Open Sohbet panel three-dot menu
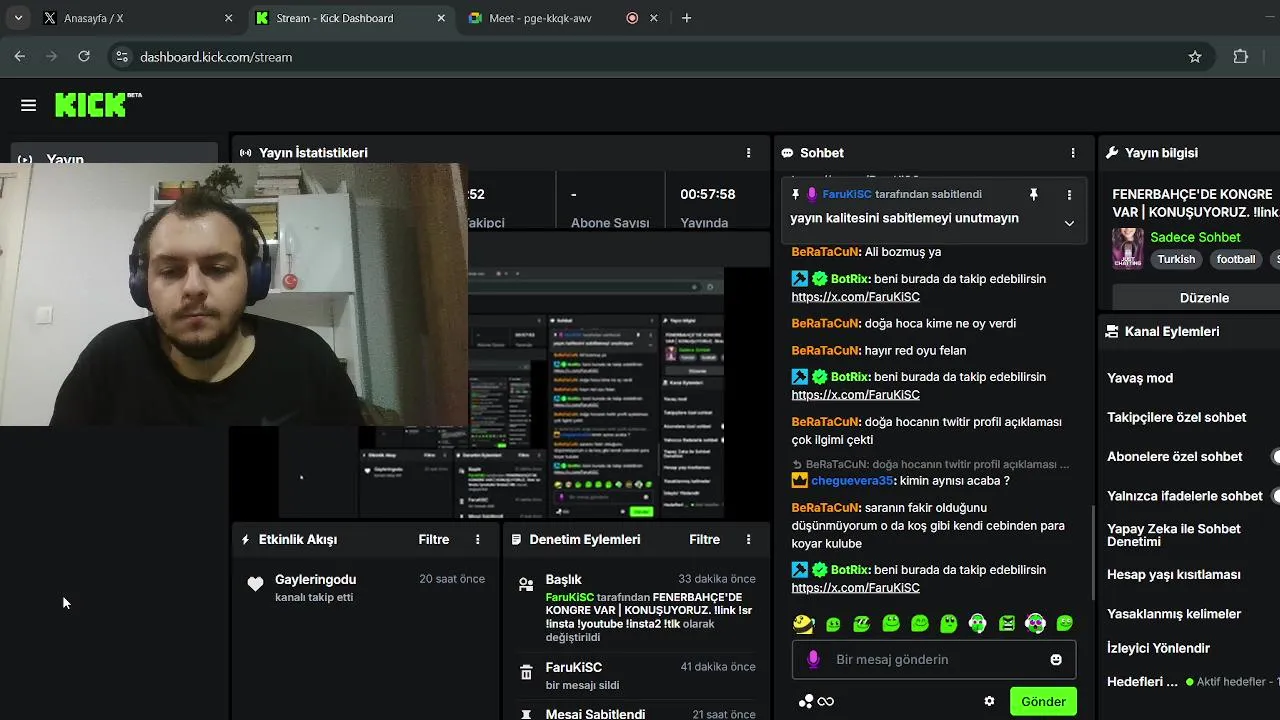1280x720 pixels. (x=1073, y=153)
